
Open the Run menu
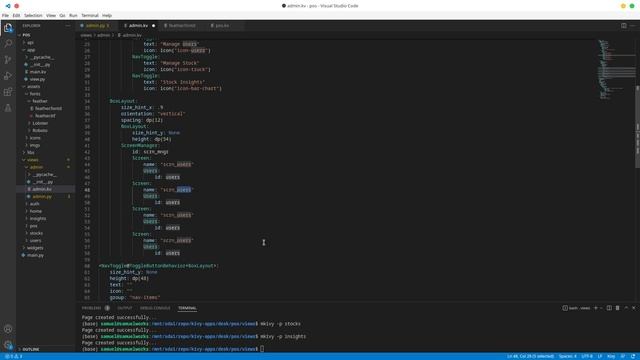click(73, 16)
